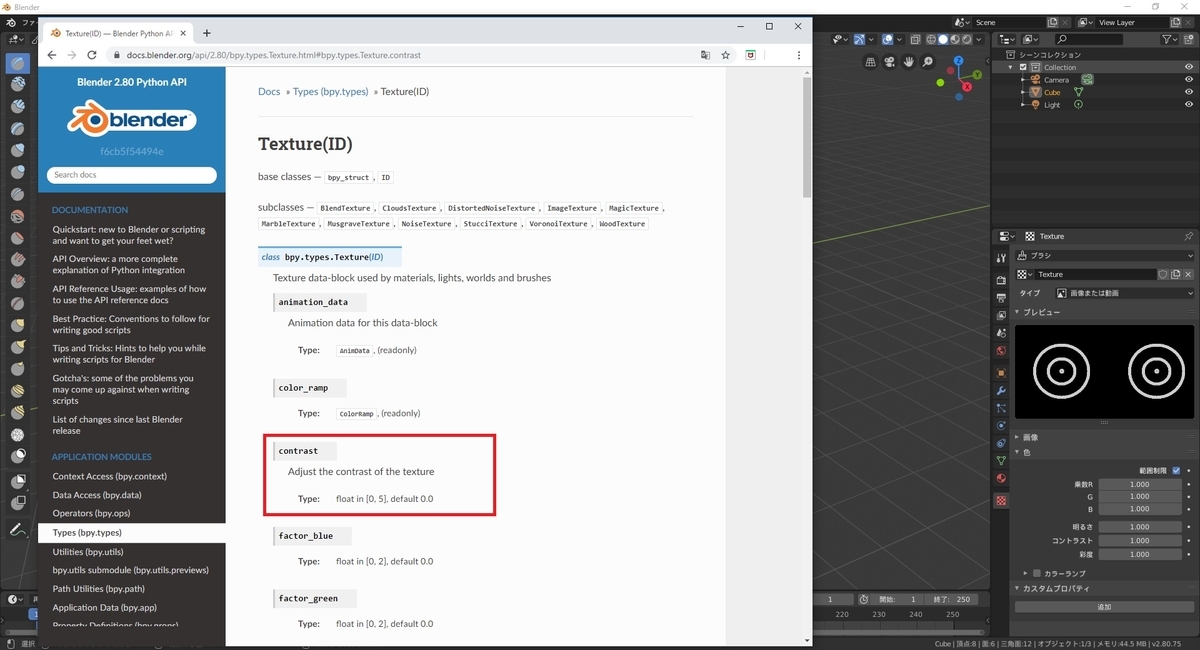Screen dimensions: 1200x650
Task: Open the texture browse dropdown
Action: 1025,274
